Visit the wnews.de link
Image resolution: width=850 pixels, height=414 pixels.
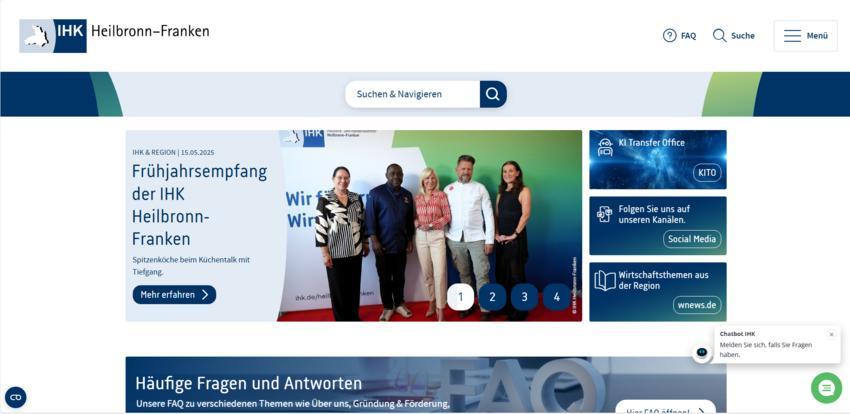697,305
